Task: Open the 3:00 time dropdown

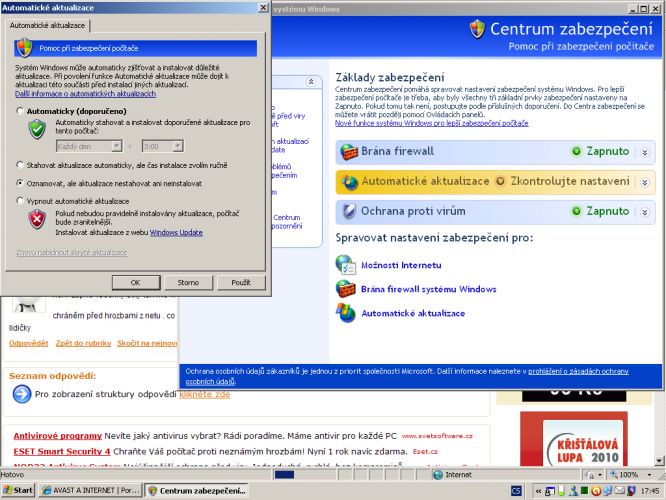Action: tap(178, 146)
